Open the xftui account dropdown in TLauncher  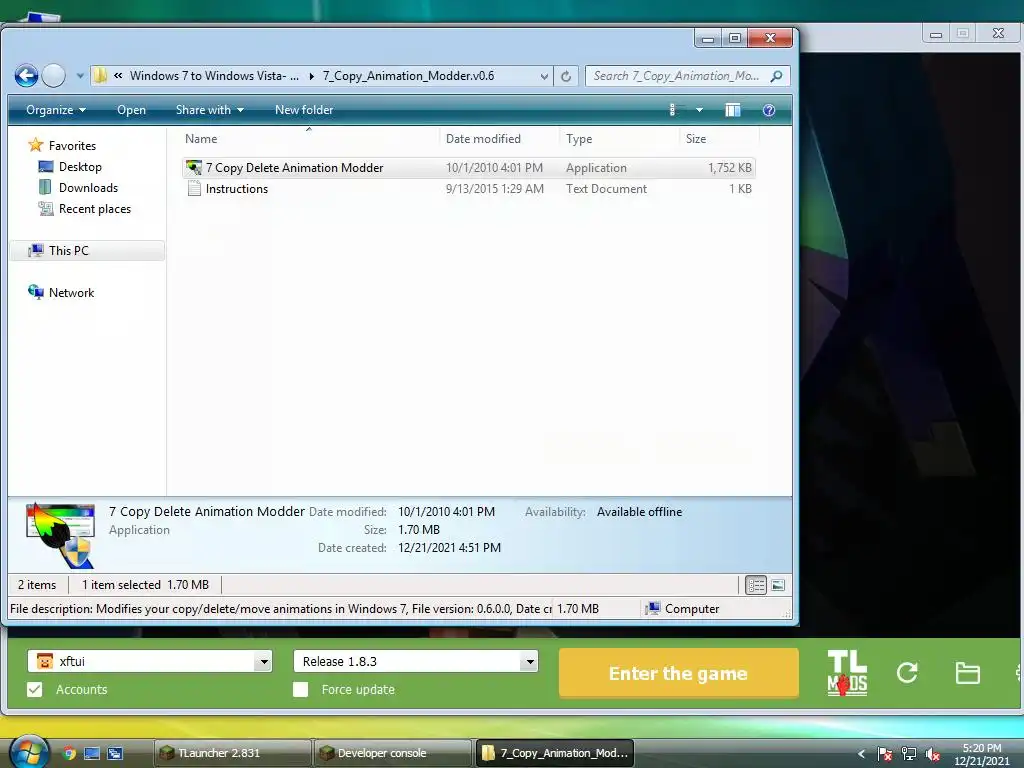[263, 662]
